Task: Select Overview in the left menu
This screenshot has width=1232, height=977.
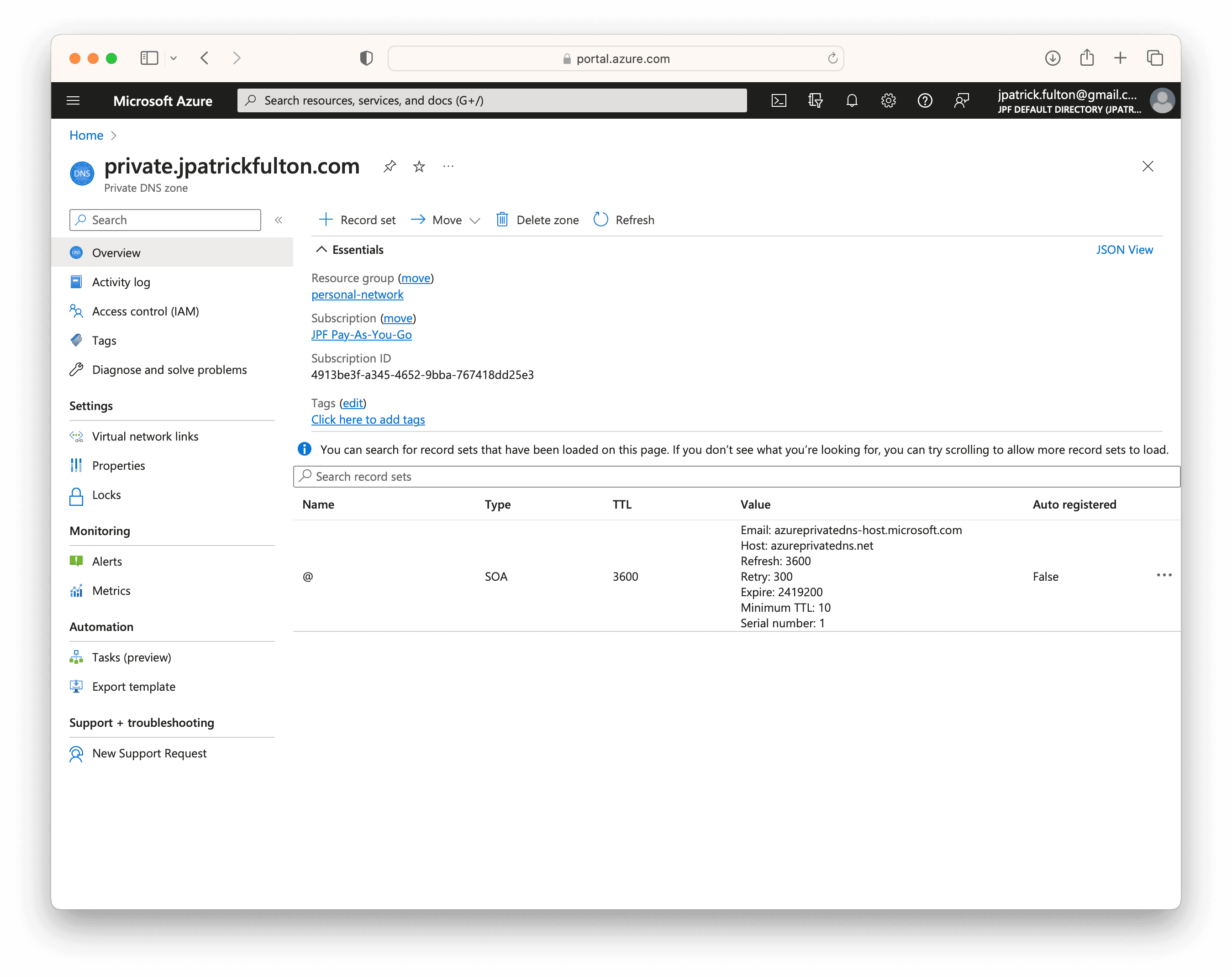Action: pyautogui.click(x=172, y=252)
